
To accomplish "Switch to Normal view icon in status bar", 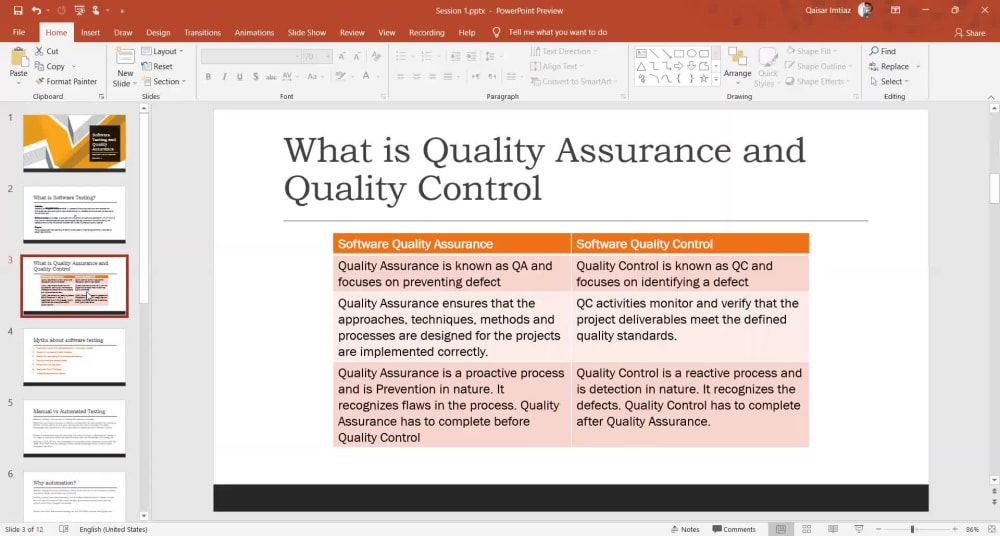I will pos(781,529).
